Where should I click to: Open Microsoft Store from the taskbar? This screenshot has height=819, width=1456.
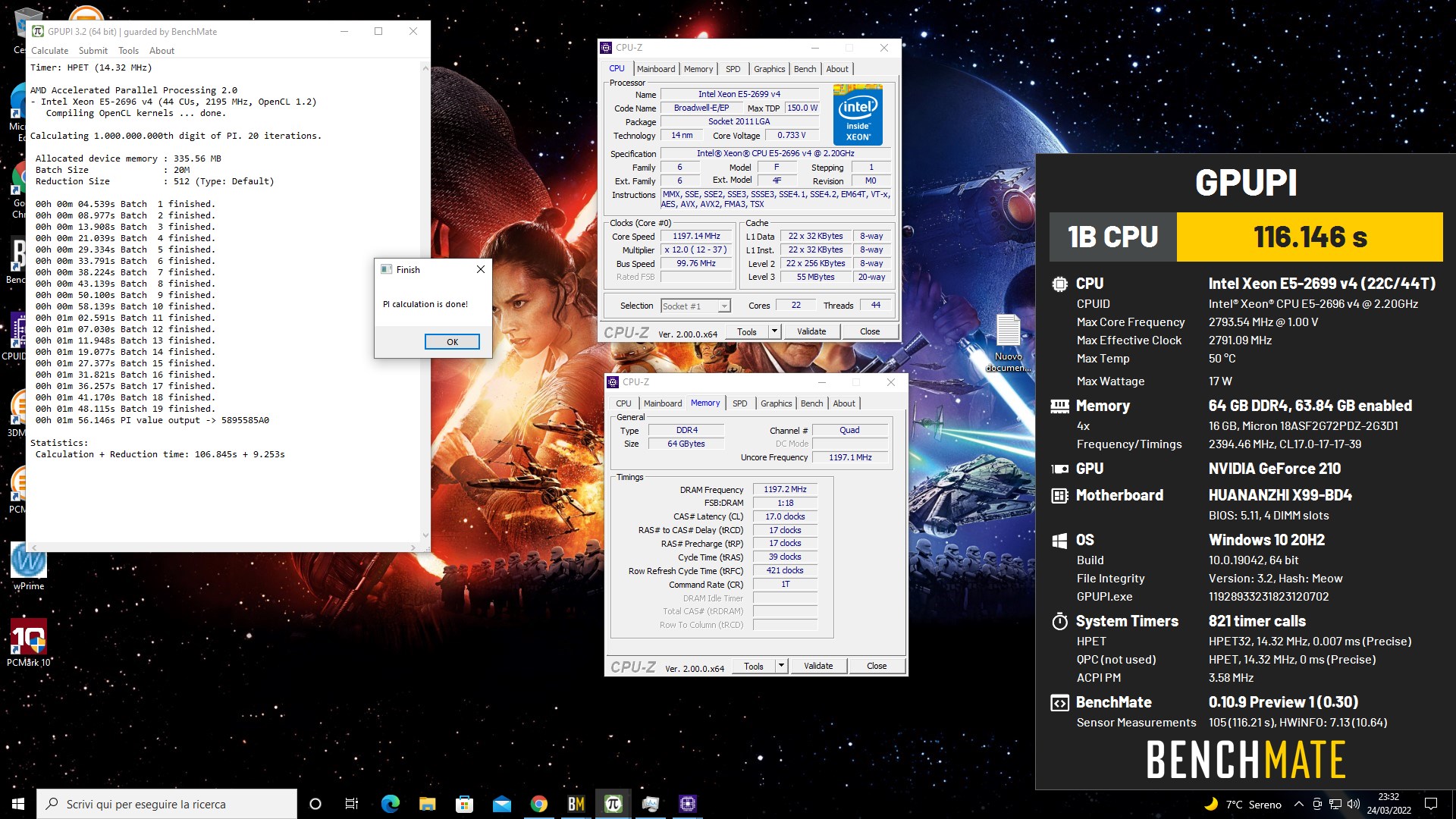coord(464,804)
